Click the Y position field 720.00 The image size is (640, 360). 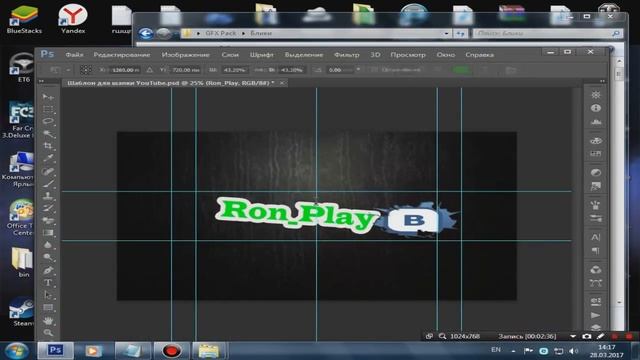tap(185, 70)
